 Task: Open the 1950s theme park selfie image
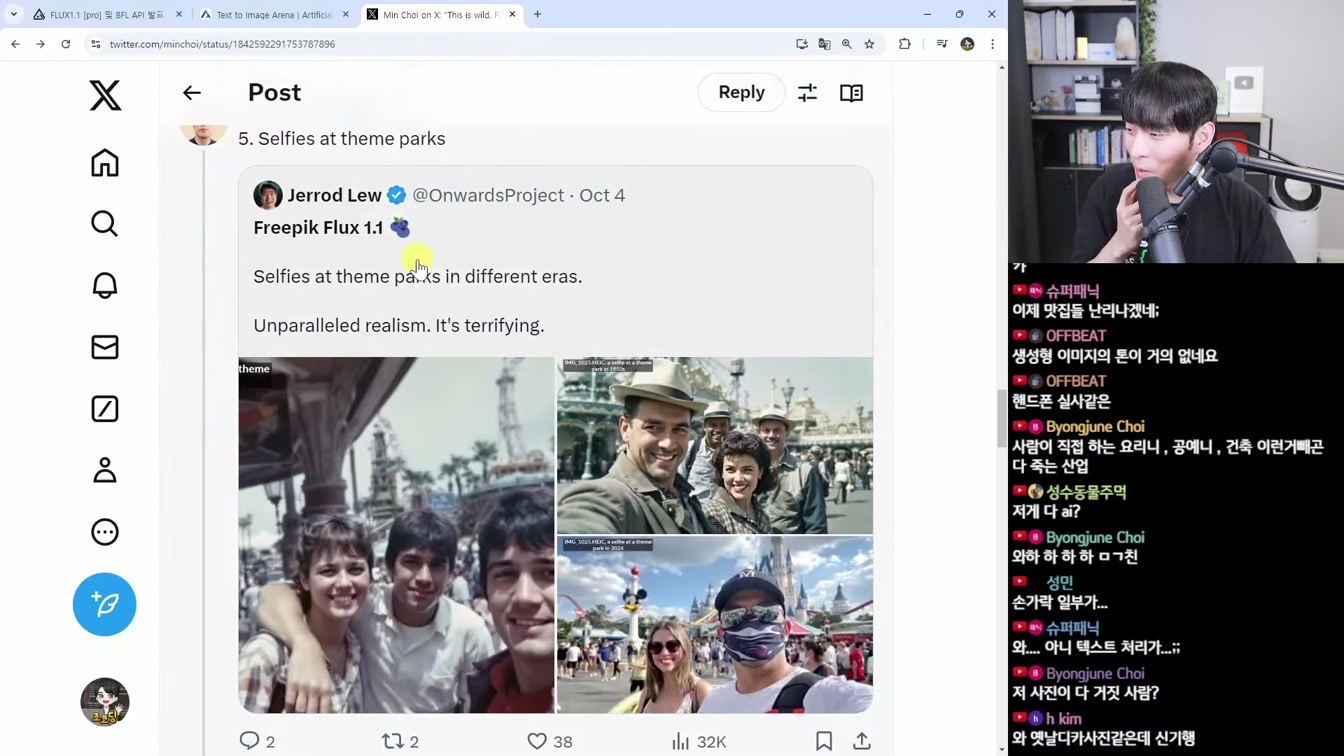pos(715,445)
